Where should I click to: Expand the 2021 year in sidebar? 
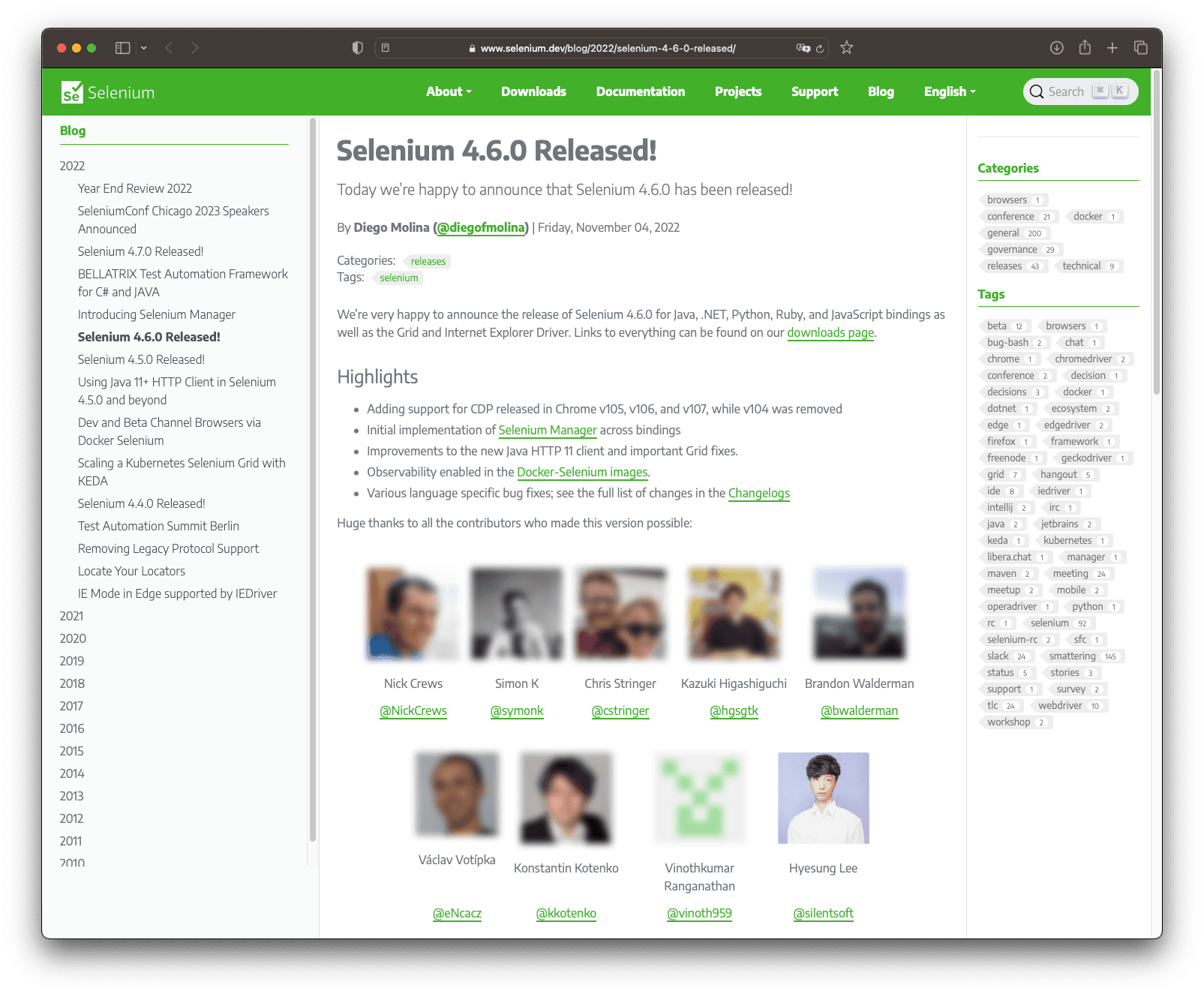pyautogui.click(x=71, y=616)
